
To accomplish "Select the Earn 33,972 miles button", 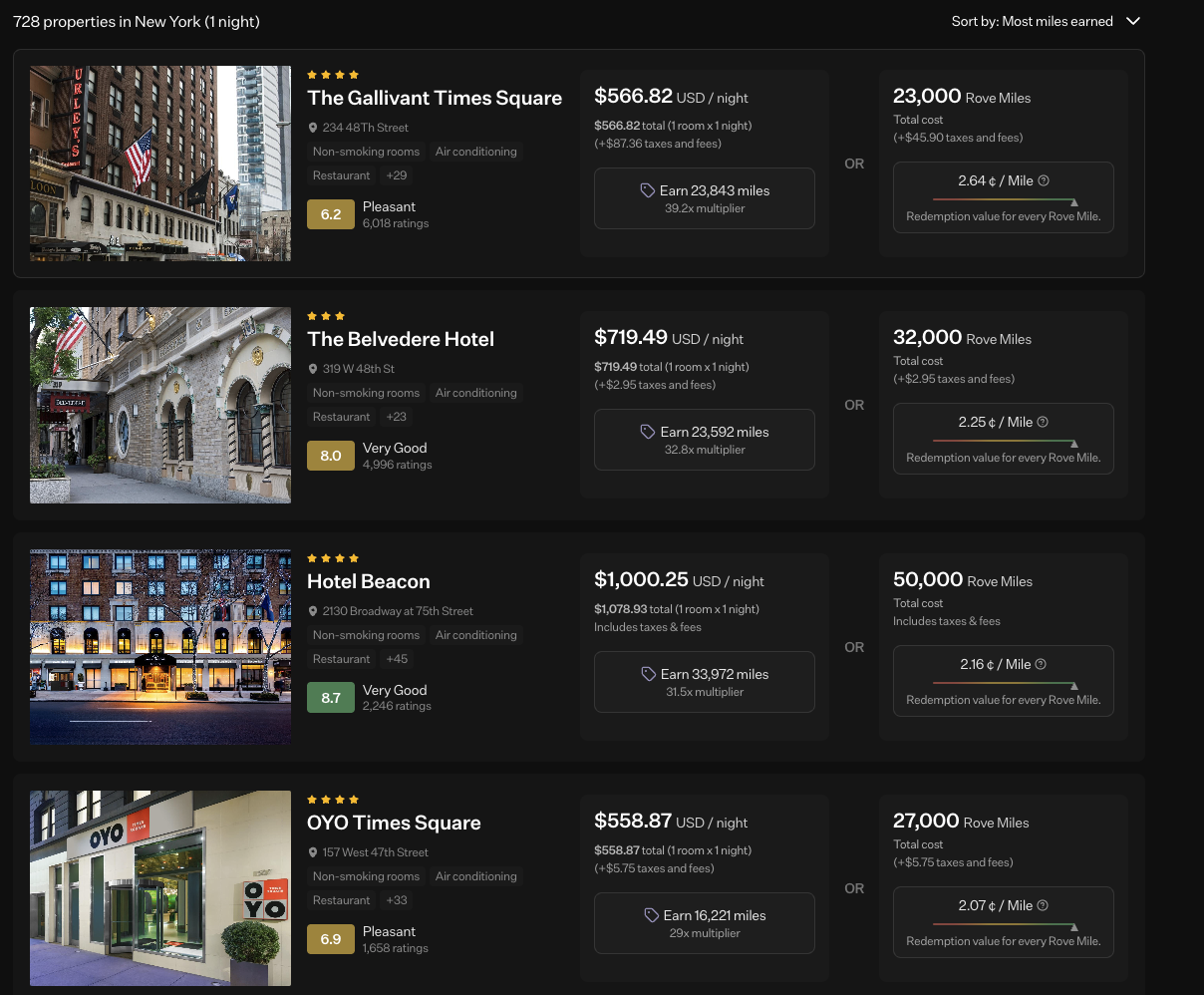I will pos(704,682).
